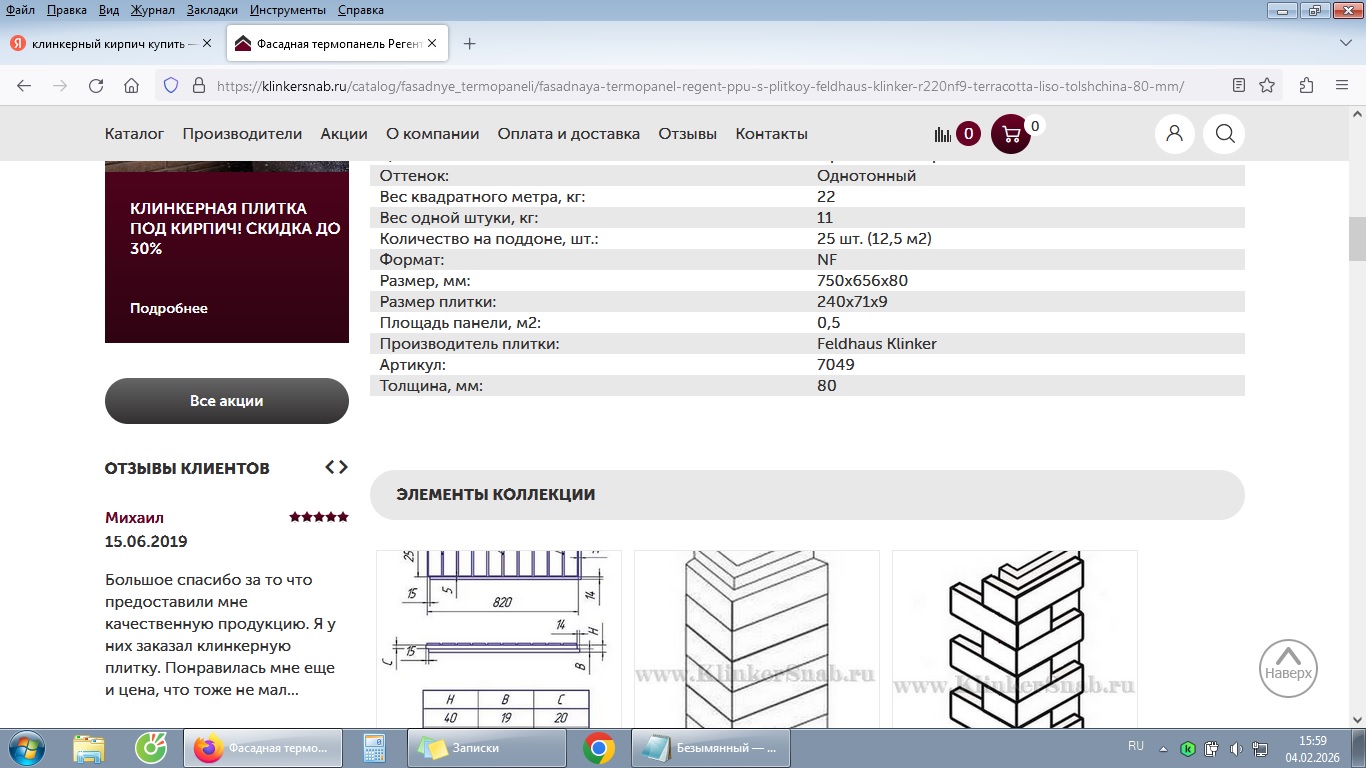Open the corner element thumbnail
The image size is (1366, 768).
(x=1015, y=639)
